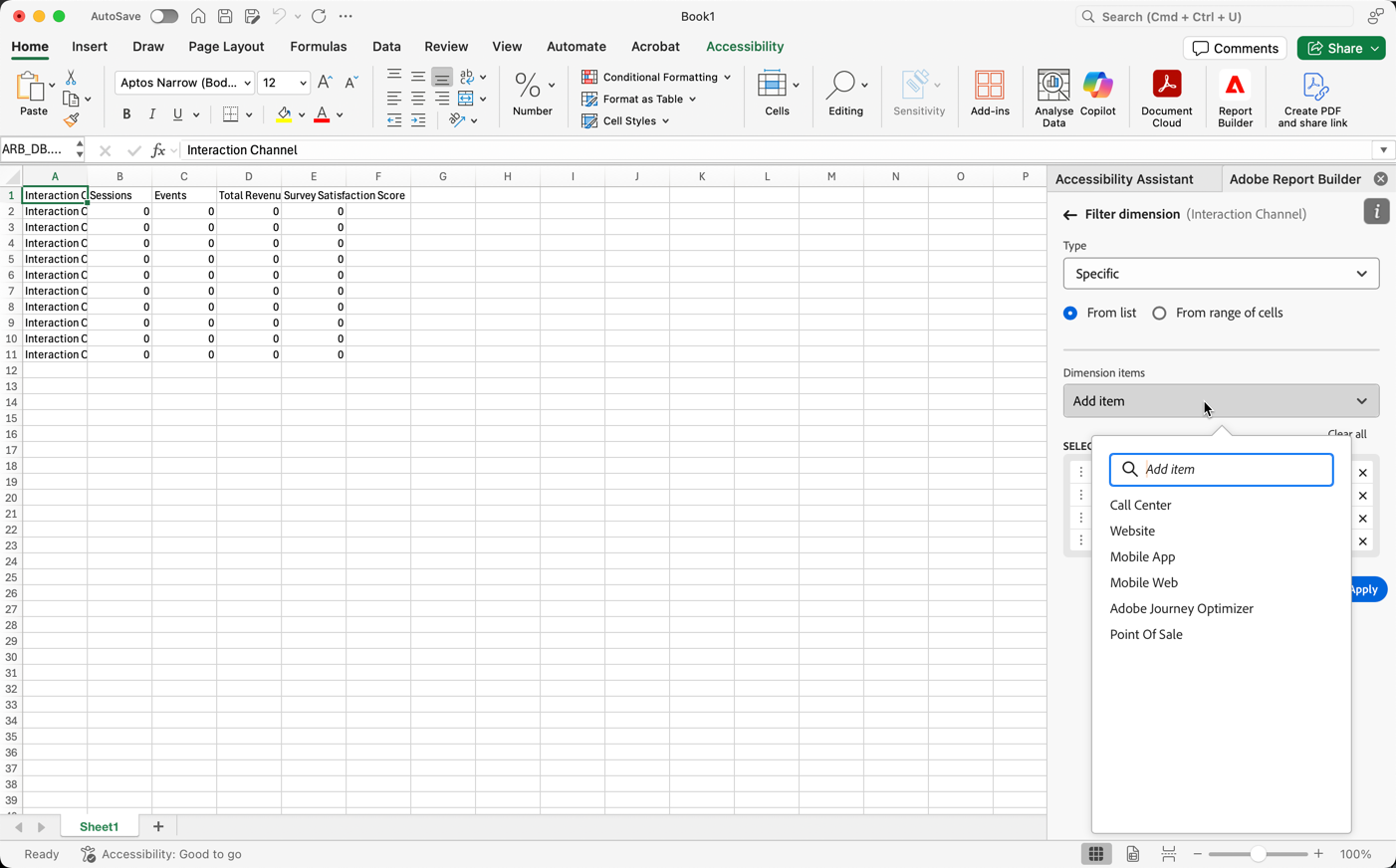Click the Search box in title bar
This screenshot has width=1396, height=868.
1215,17
